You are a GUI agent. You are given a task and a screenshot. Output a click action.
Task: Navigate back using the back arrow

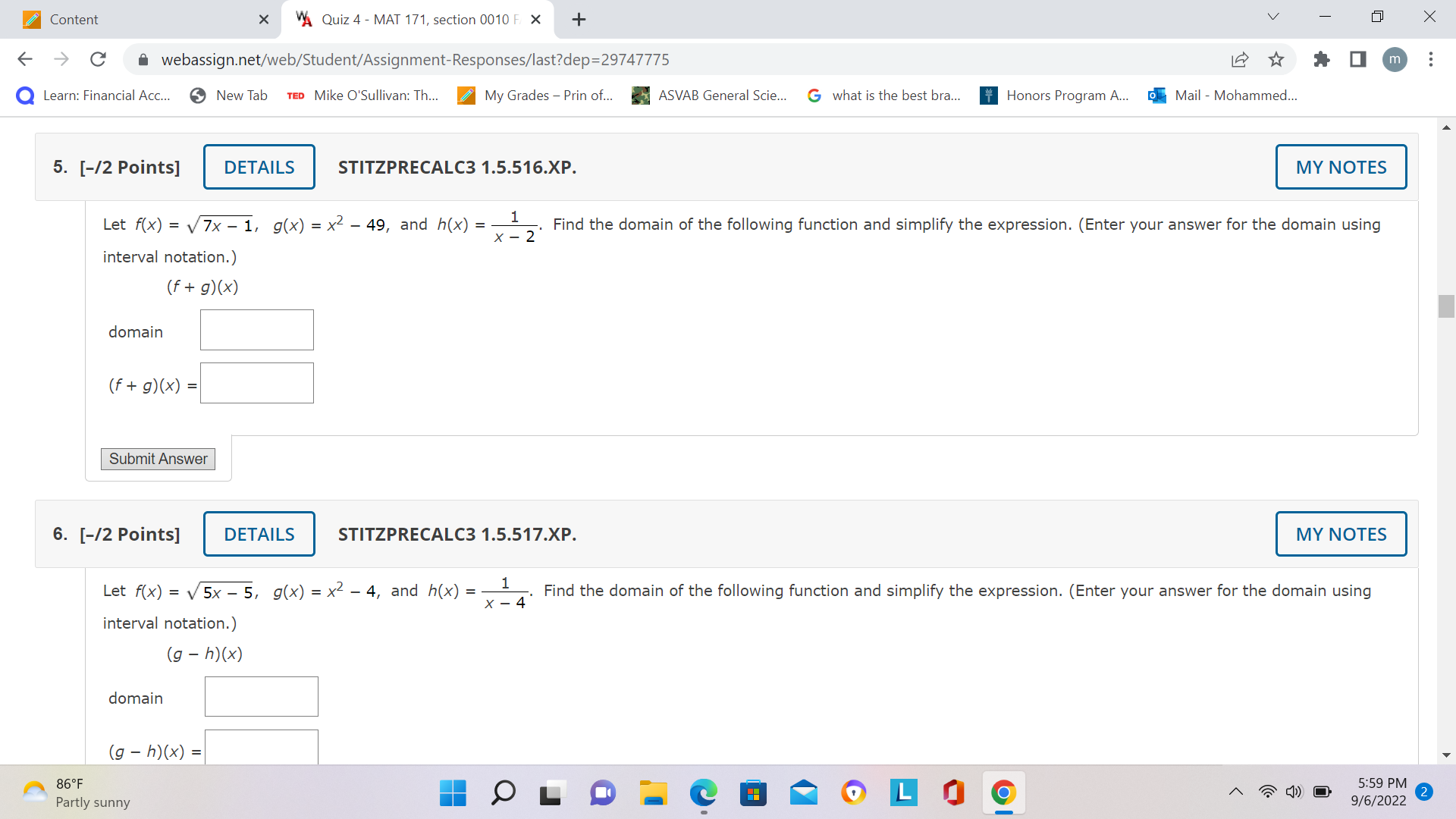(x=25, y=59)
